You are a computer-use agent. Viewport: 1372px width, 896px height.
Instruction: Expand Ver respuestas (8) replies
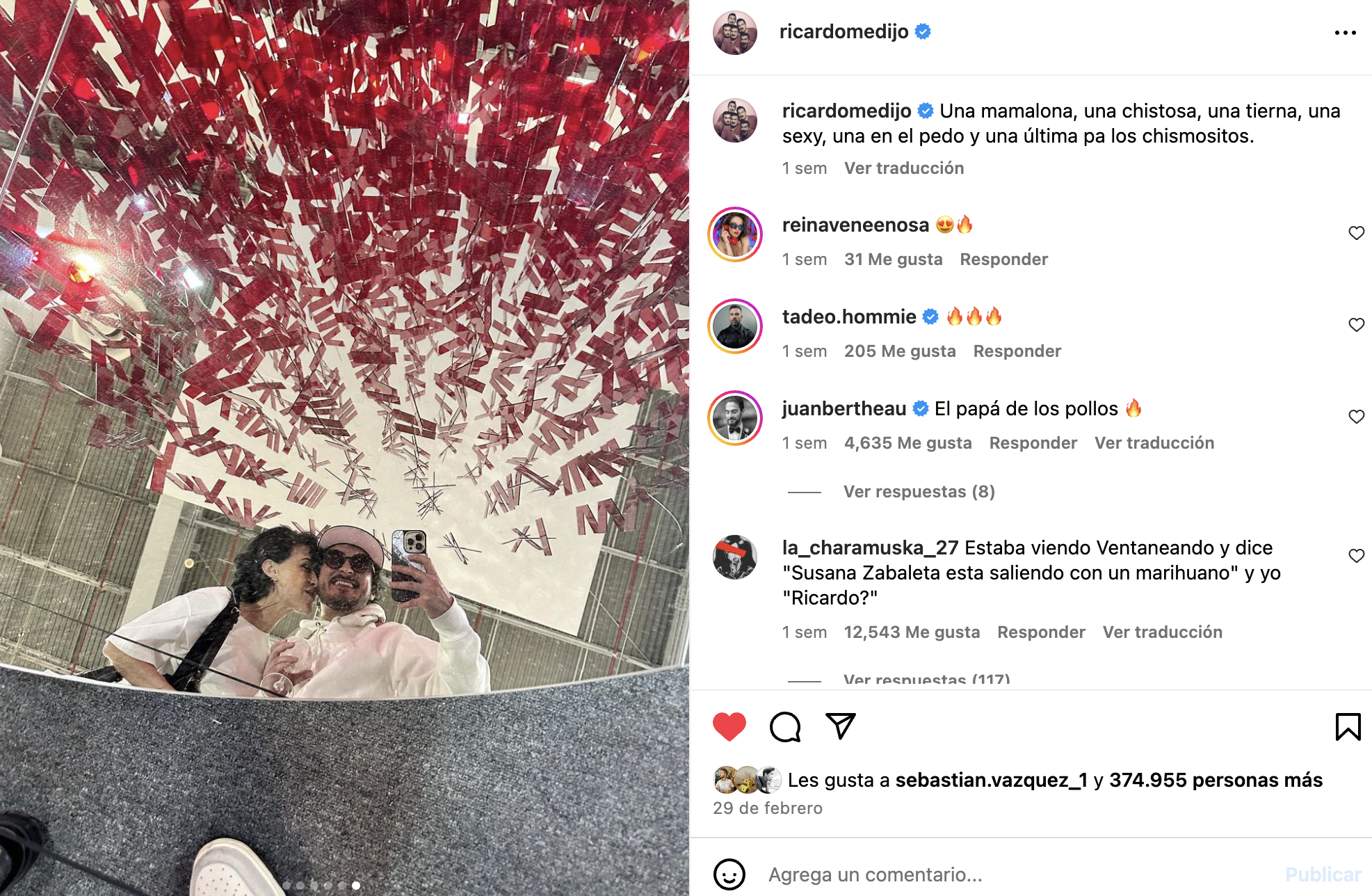[919, 492]
